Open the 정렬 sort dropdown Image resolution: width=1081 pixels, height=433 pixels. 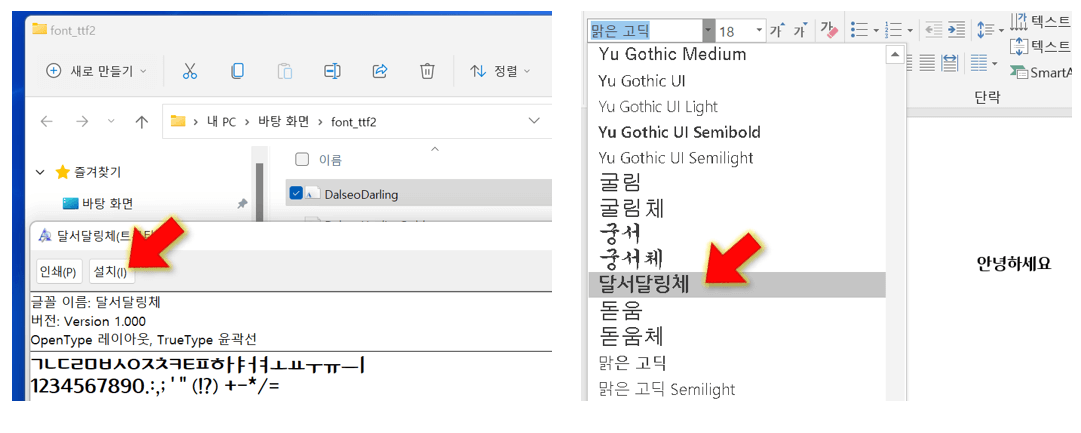click(x=501, y=71)
